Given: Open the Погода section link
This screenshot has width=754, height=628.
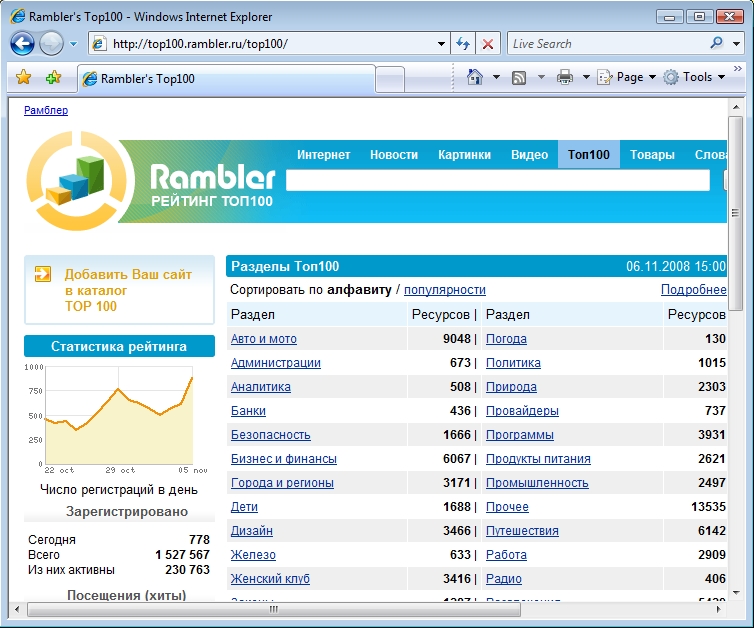Looking at the screenshot, I should pyautogui.click(x=506, y=339).
